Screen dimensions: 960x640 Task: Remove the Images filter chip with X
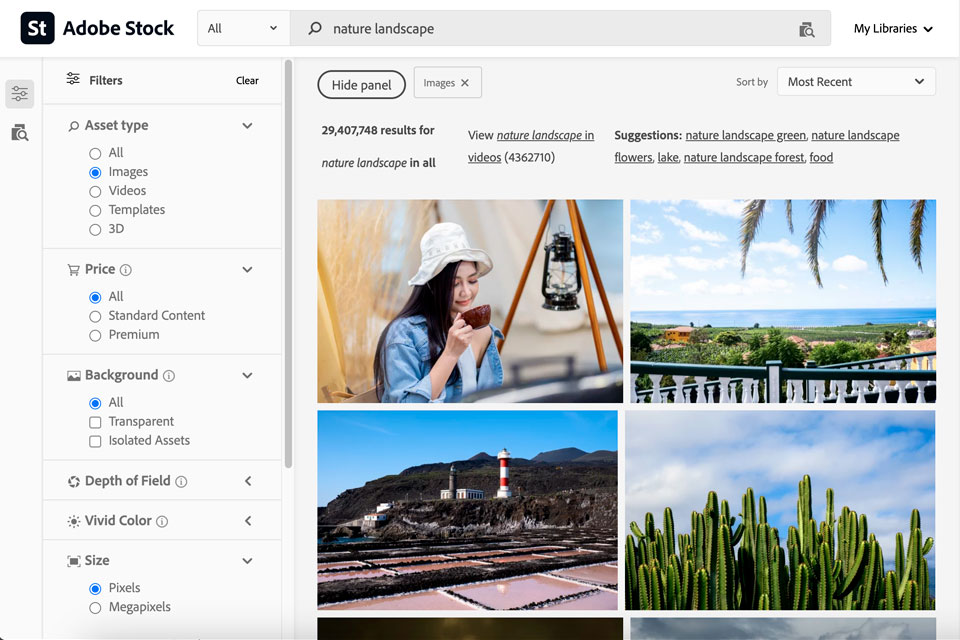point(465,83)
